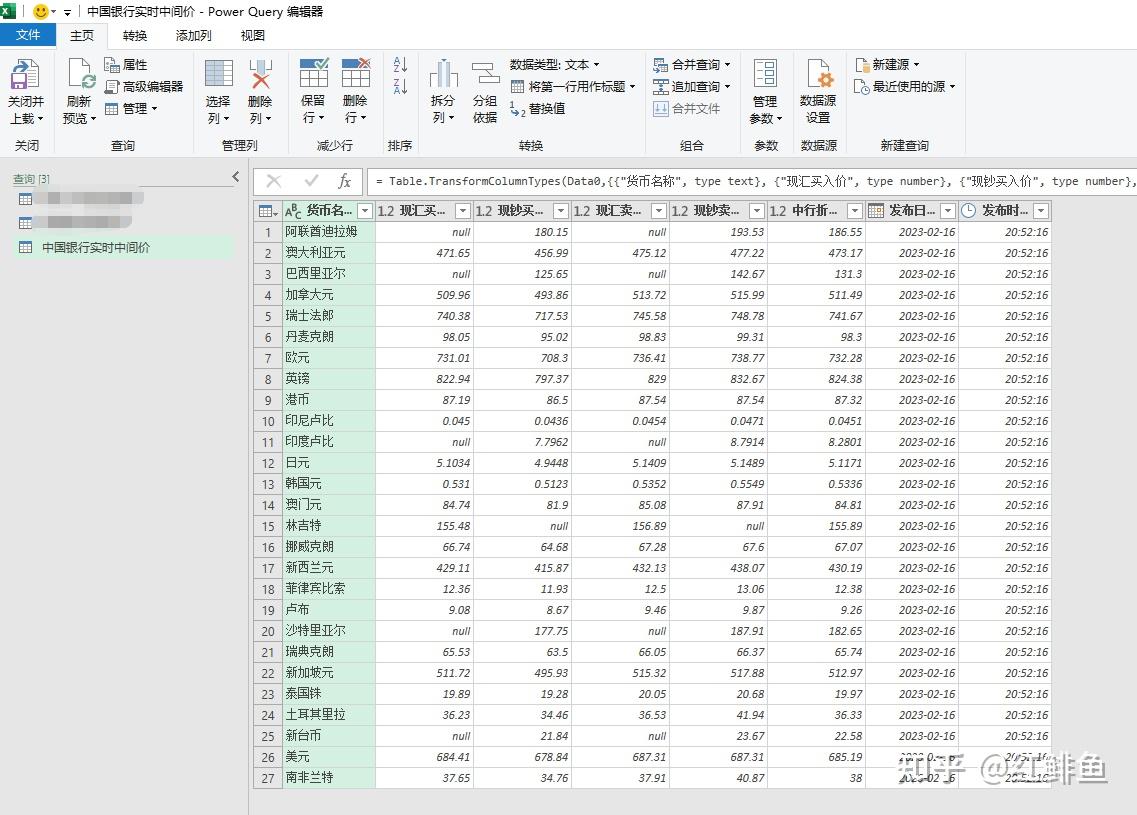Select the 现钞卖出价 column header
1137x815 pixels.
718,211
